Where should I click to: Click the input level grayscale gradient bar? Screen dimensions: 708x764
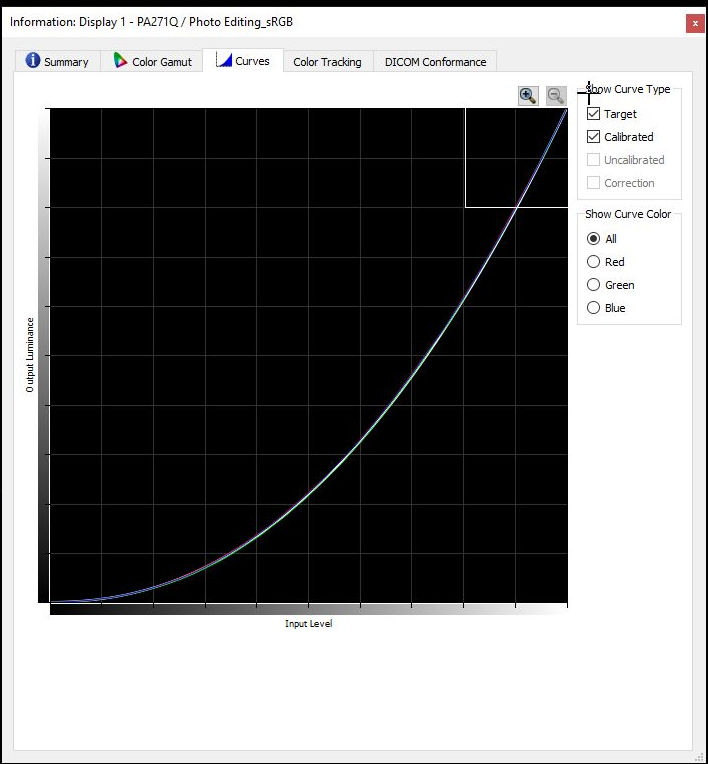308,610
